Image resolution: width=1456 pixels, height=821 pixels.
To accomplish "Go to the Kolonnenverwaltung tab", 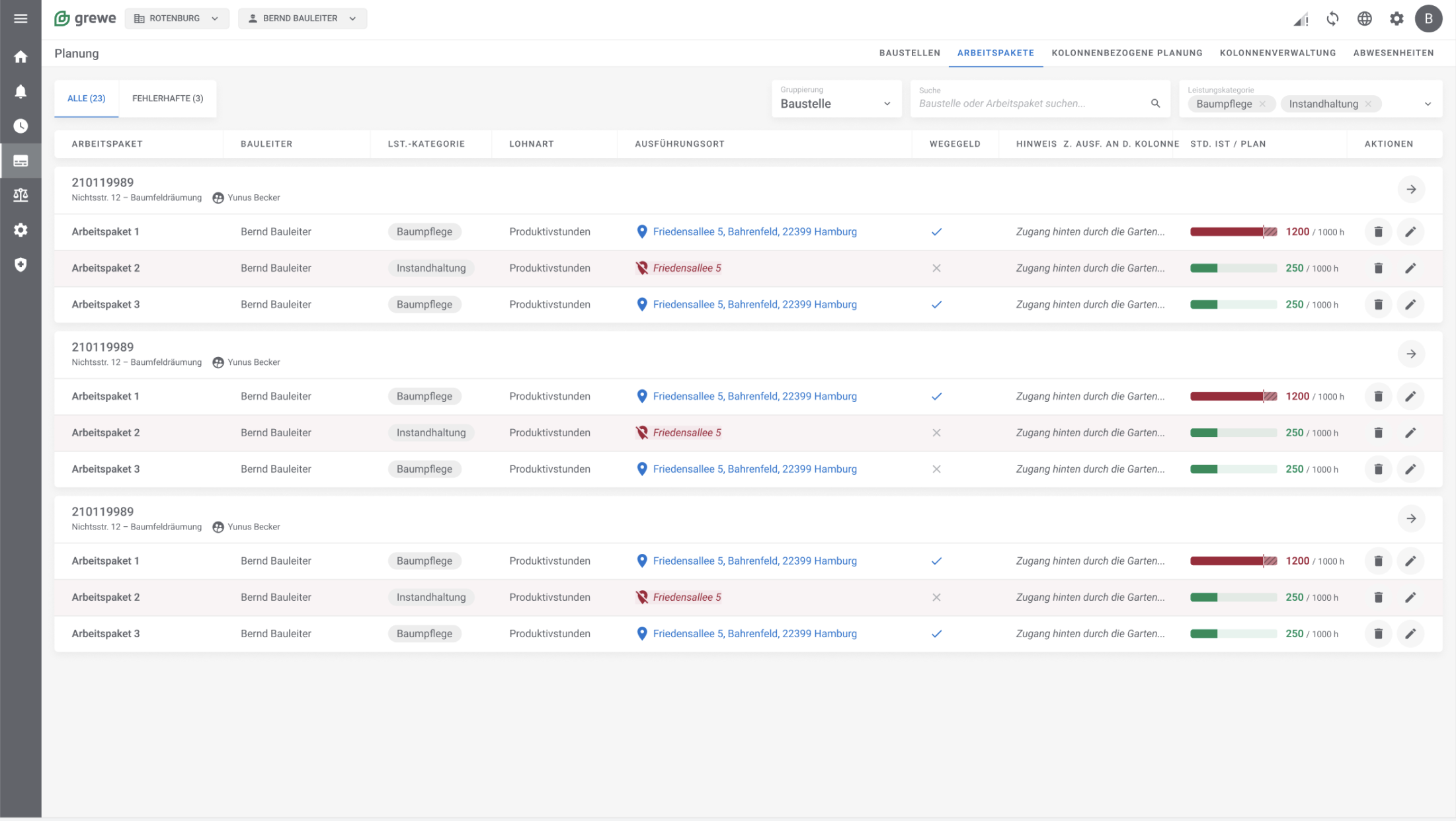I will pyautogui.click(x=1277, y=53).
